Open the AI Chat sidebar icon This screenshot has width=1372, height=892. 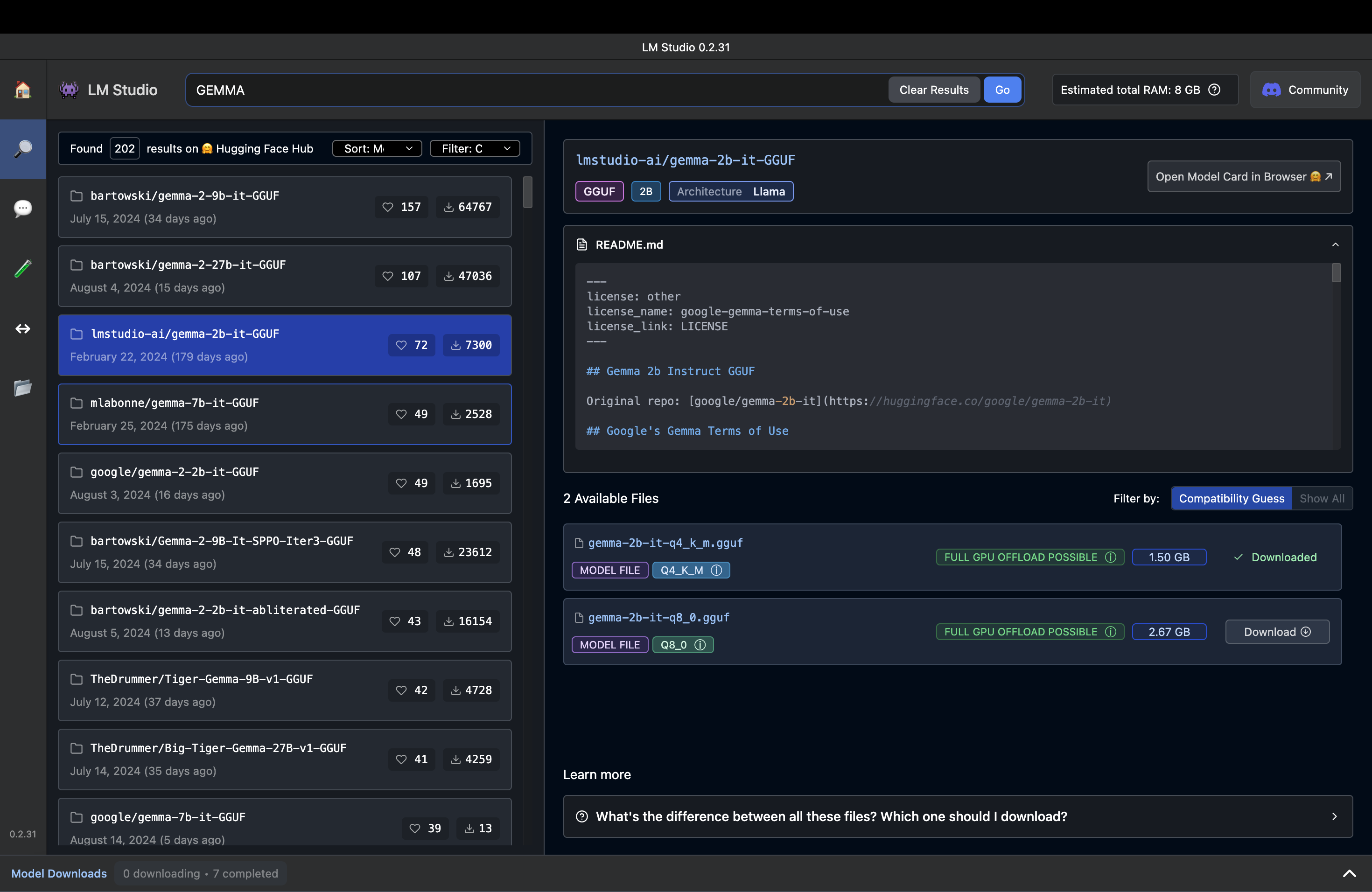(x=22, y=208)
